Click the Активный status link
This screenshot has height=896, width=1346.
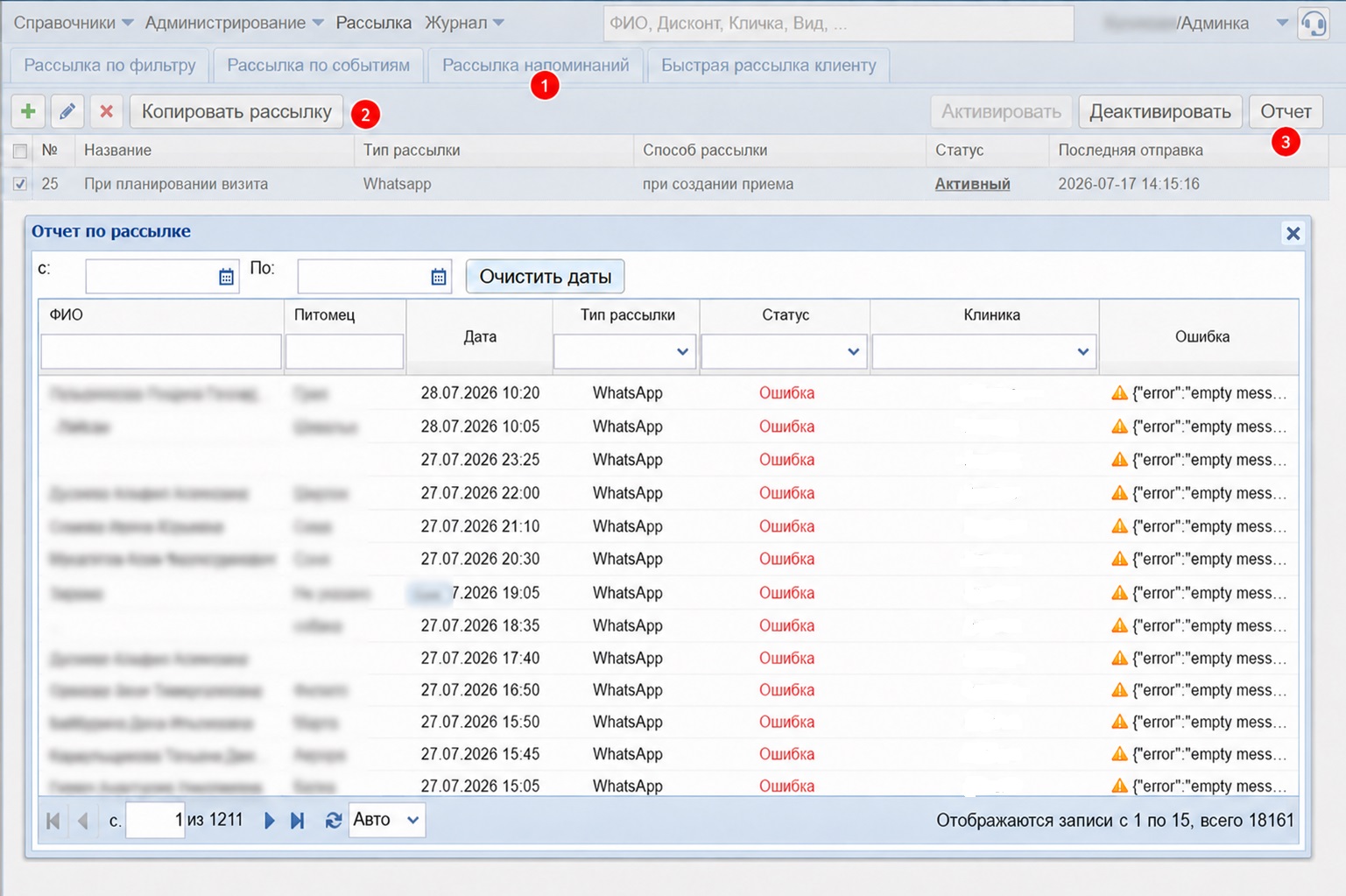[x=972, y=184]
